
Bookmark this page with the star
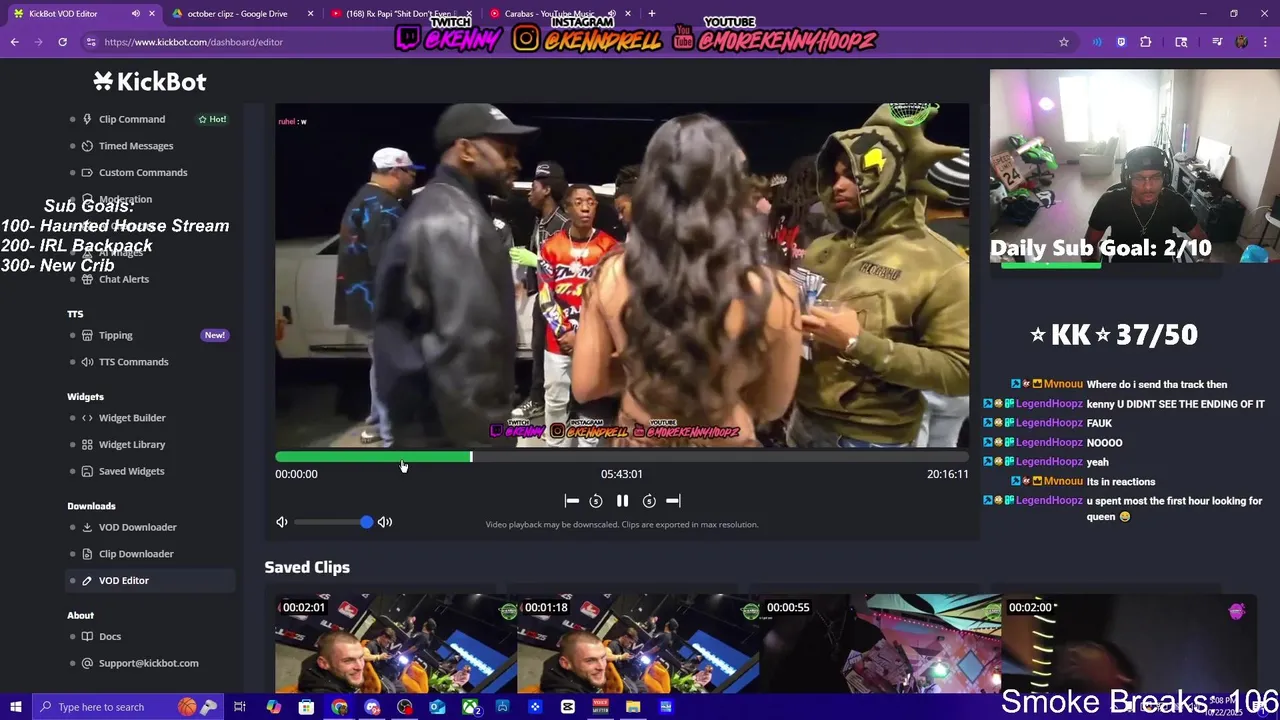click(x=1064, y=42)
